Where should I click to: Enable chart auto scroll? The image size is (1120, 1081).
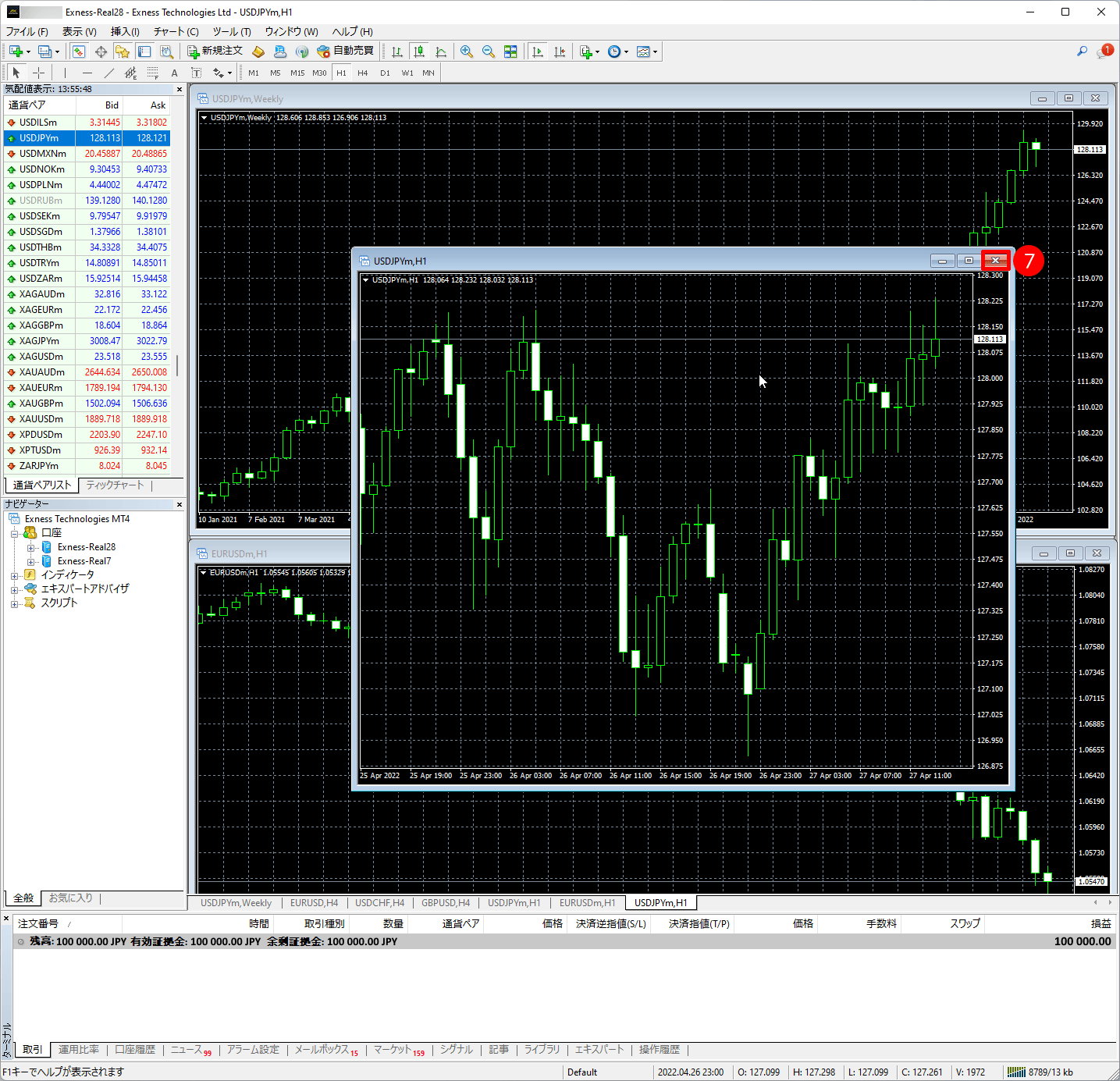coord(538,52)
